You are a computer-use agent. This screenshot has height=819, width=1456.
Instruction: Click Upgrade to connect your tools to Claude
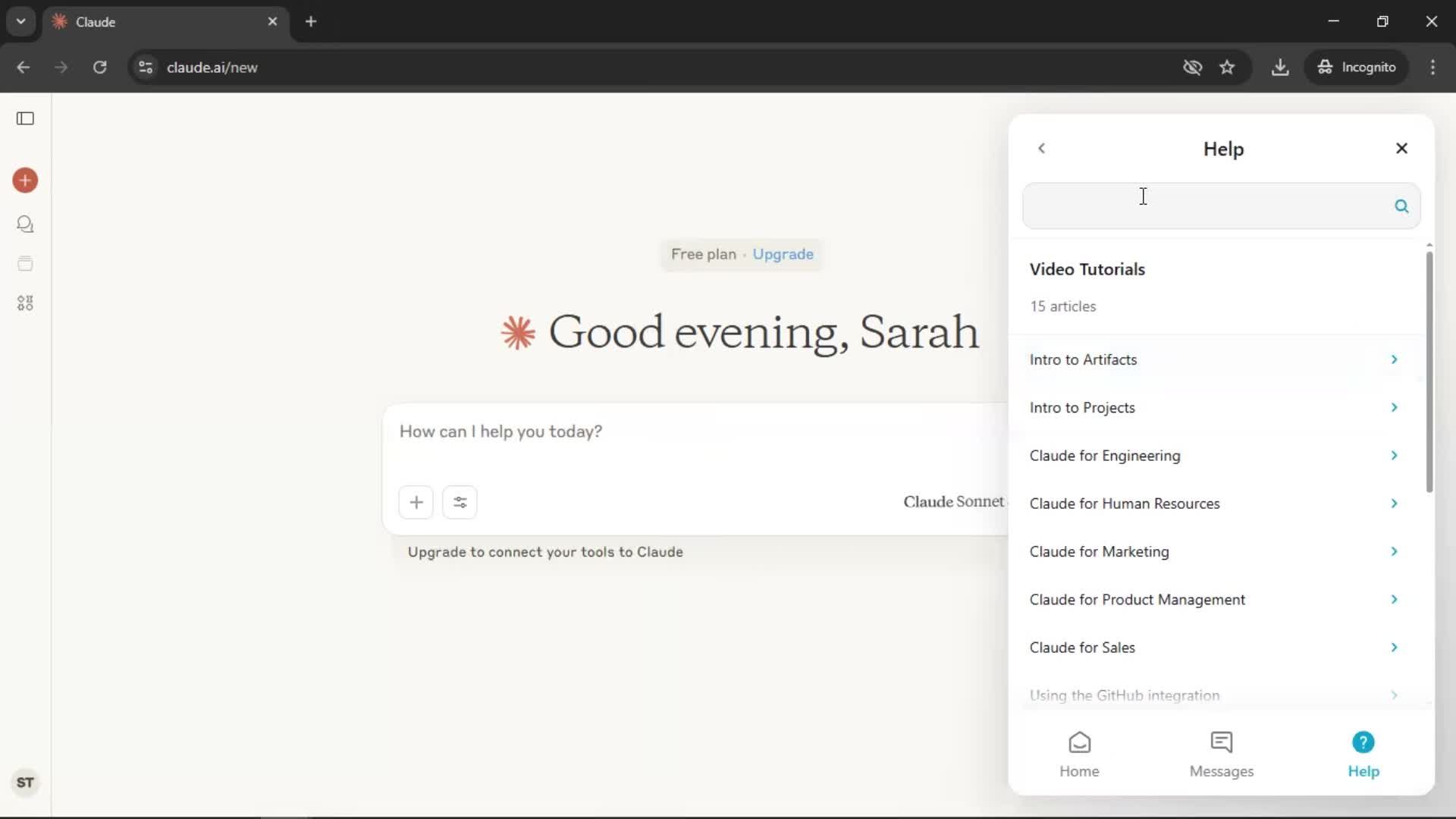click(545, 552)
